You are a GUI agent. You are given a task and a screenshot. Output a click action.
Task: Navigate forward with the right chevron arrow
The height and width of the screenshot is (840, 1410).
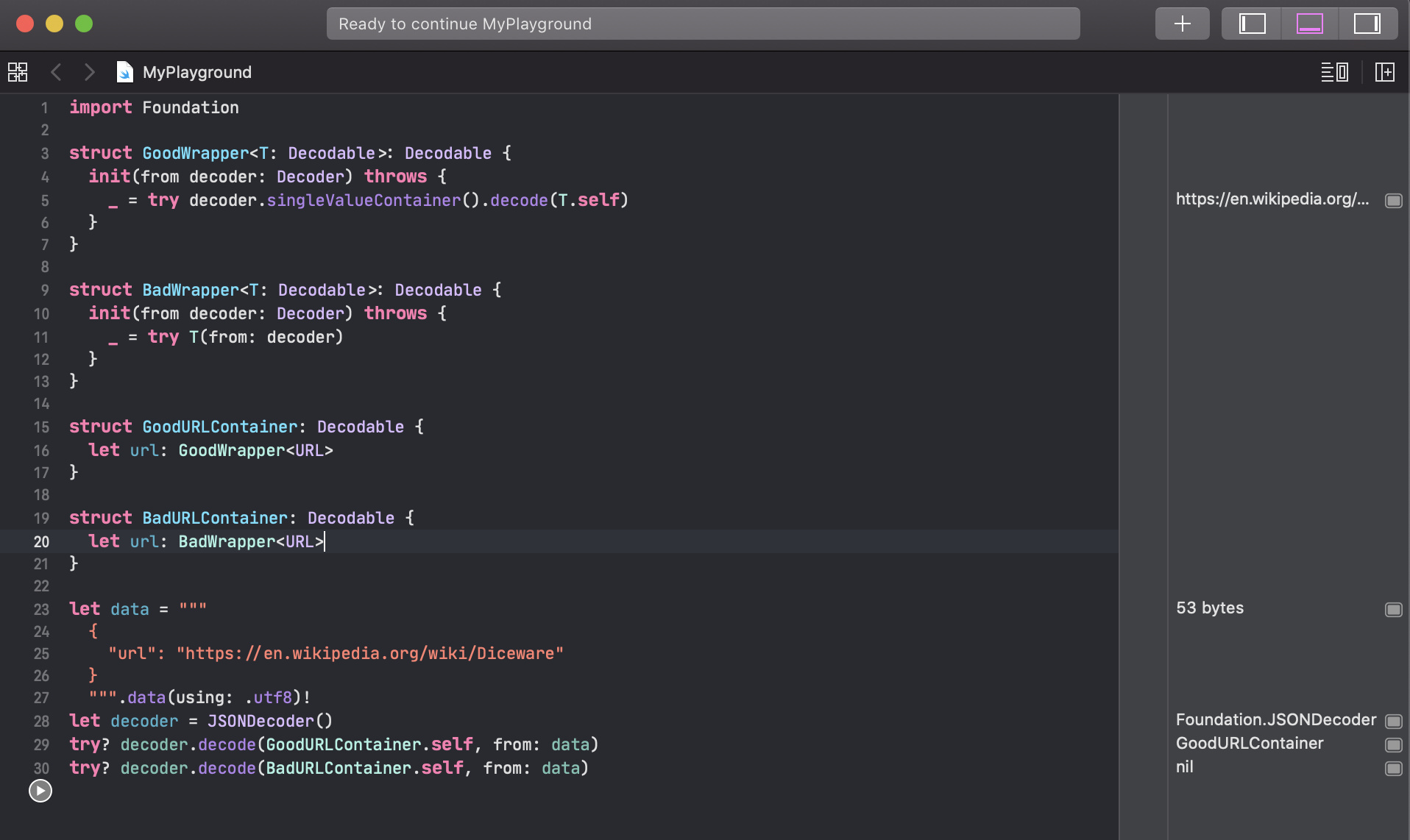point(90,71)
